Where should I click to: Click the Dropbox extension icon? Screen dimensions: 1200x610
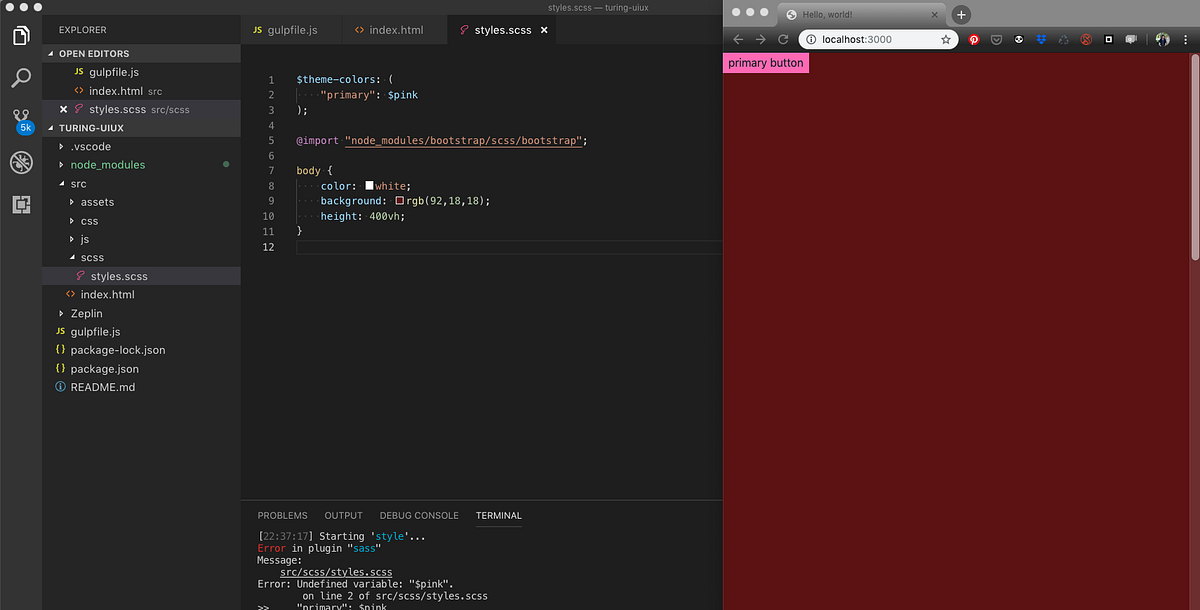(x=1042, y=39)
